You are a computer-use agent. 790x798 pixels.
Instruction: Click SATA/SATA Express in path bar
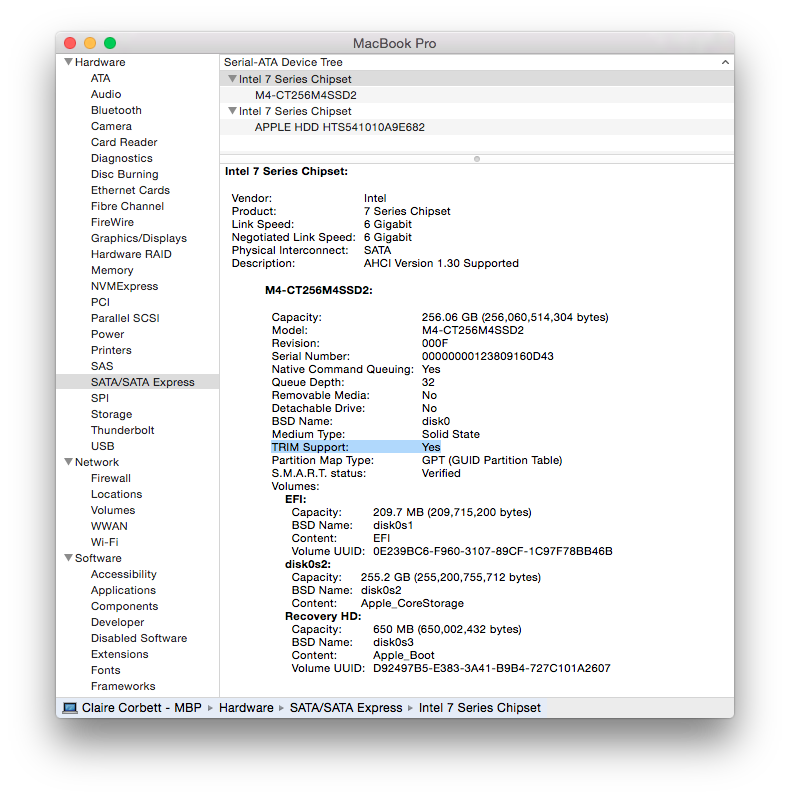coord(346,707)
